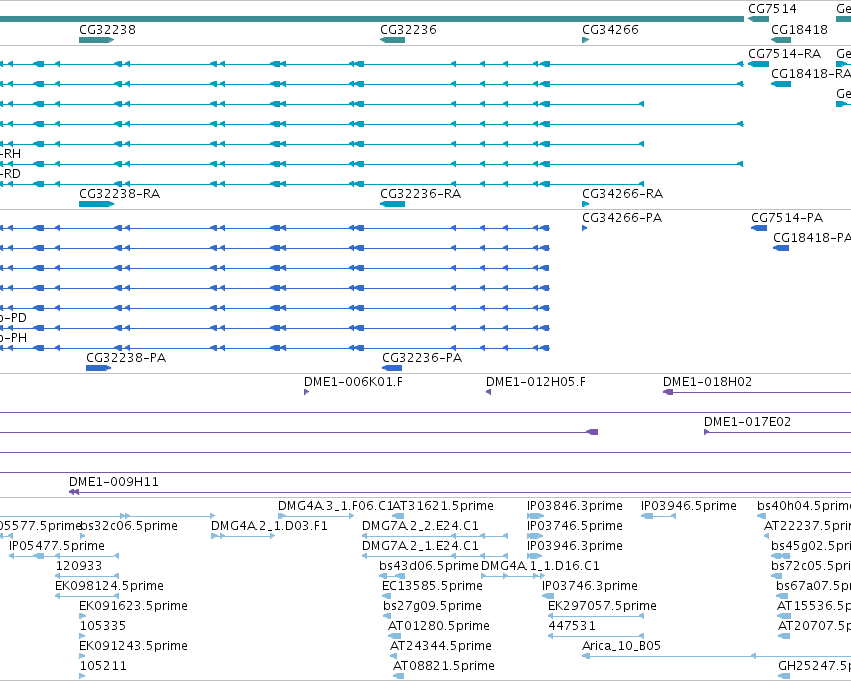The height and width of the screenshot is (681, 851).
Task: Open the CG7514-RA transcript label
Action: tap(784, 54)
